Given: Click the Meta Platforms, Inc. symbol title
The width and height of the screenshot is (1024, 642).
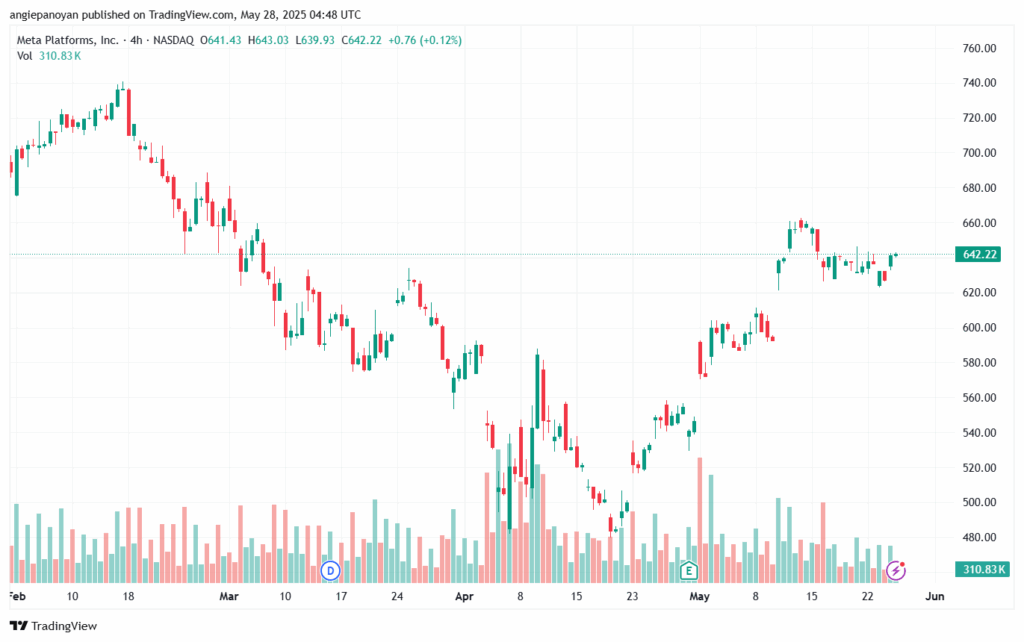Looking at the screenshot, I should (65, 40).
